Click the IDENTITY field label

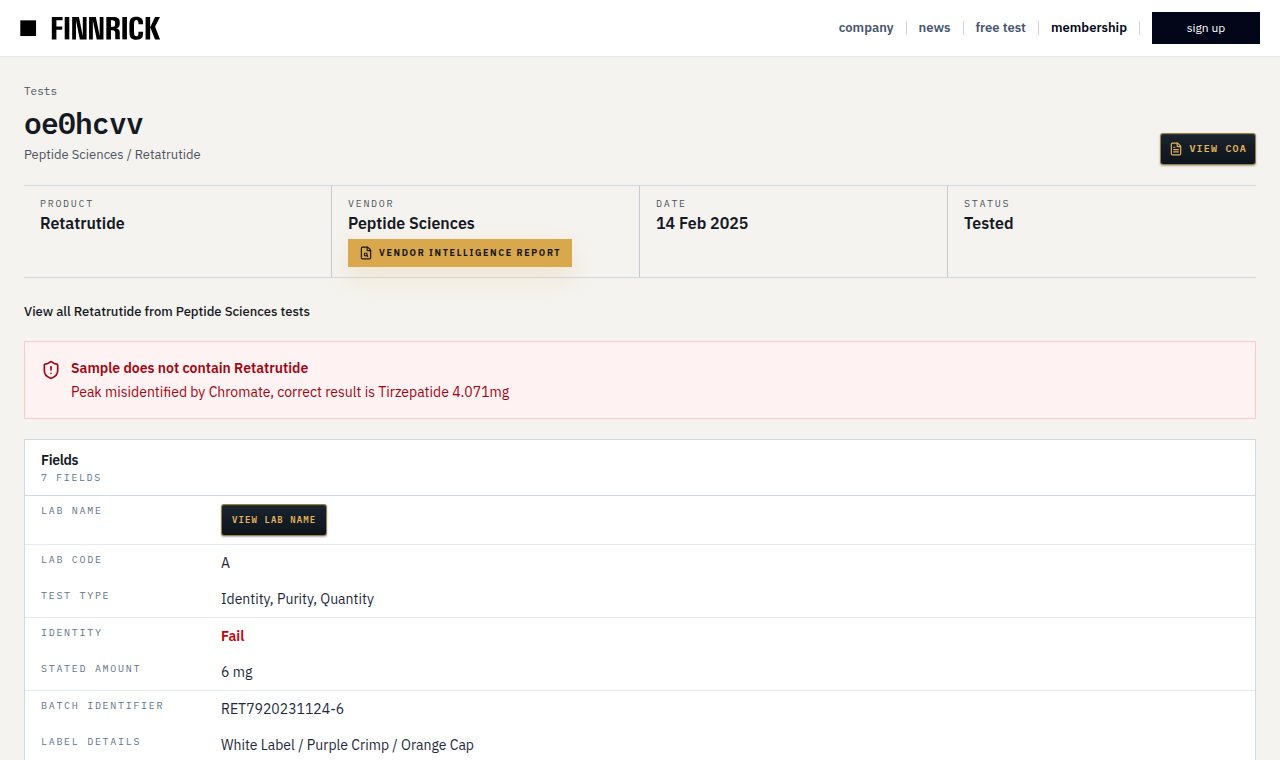coord(71,633)
